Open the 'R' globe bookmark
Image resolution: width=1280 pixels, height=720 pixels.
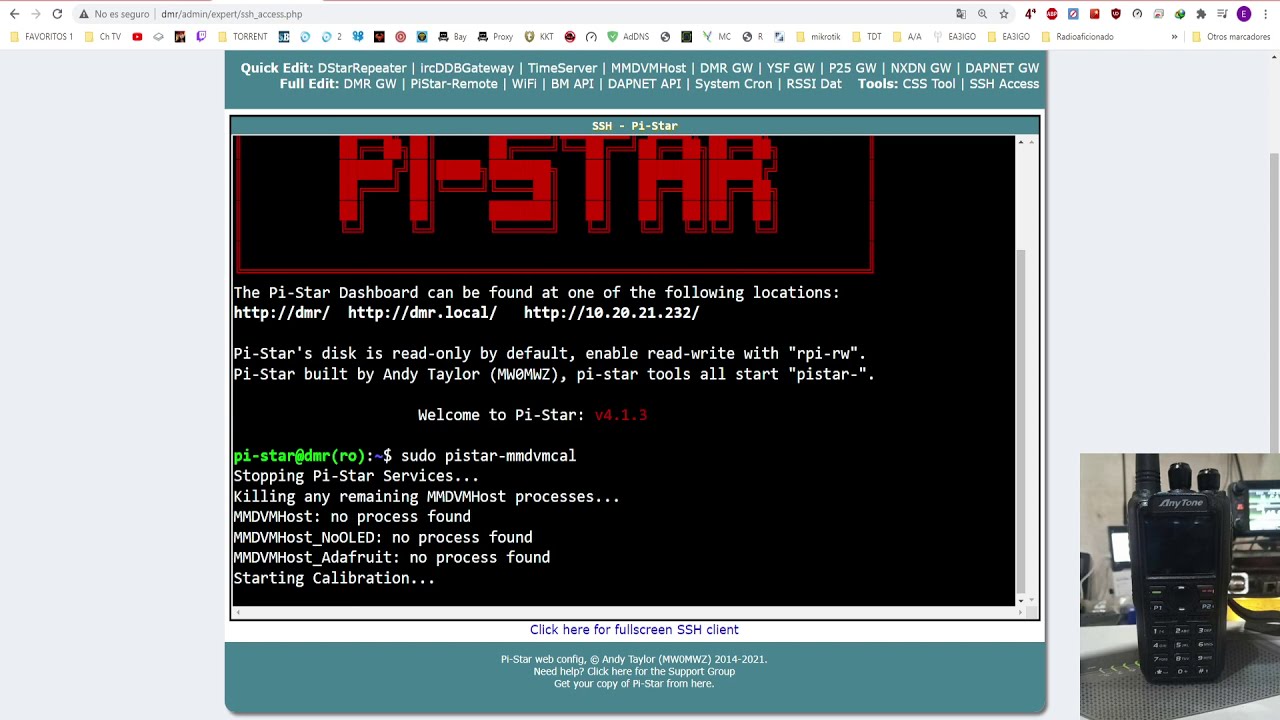[752, 37]
